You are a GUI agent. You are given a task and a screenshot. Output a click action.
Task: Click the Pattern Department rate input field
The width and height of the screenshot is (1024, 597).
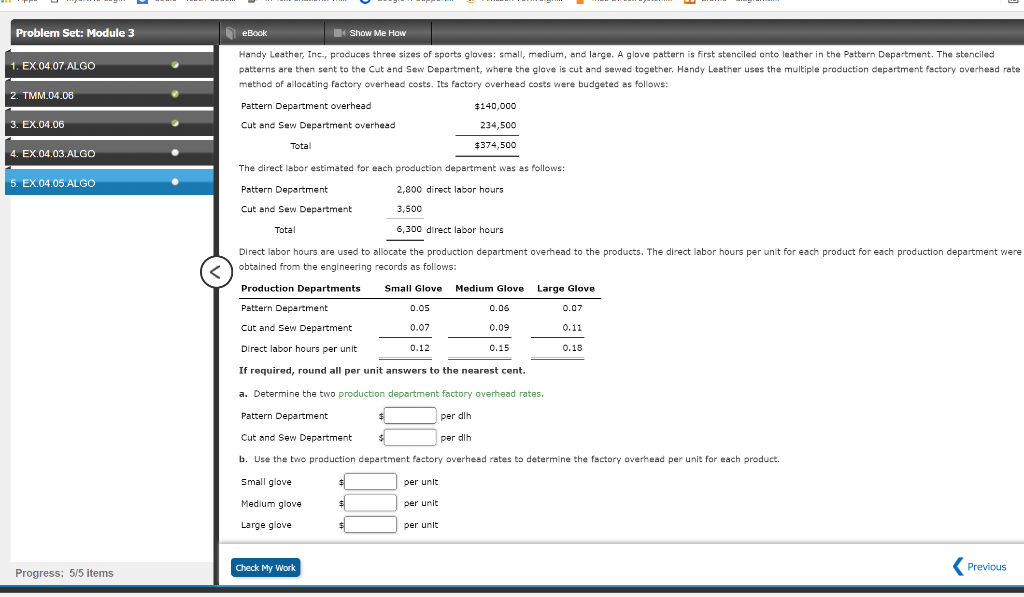click(x=409, y=415)
